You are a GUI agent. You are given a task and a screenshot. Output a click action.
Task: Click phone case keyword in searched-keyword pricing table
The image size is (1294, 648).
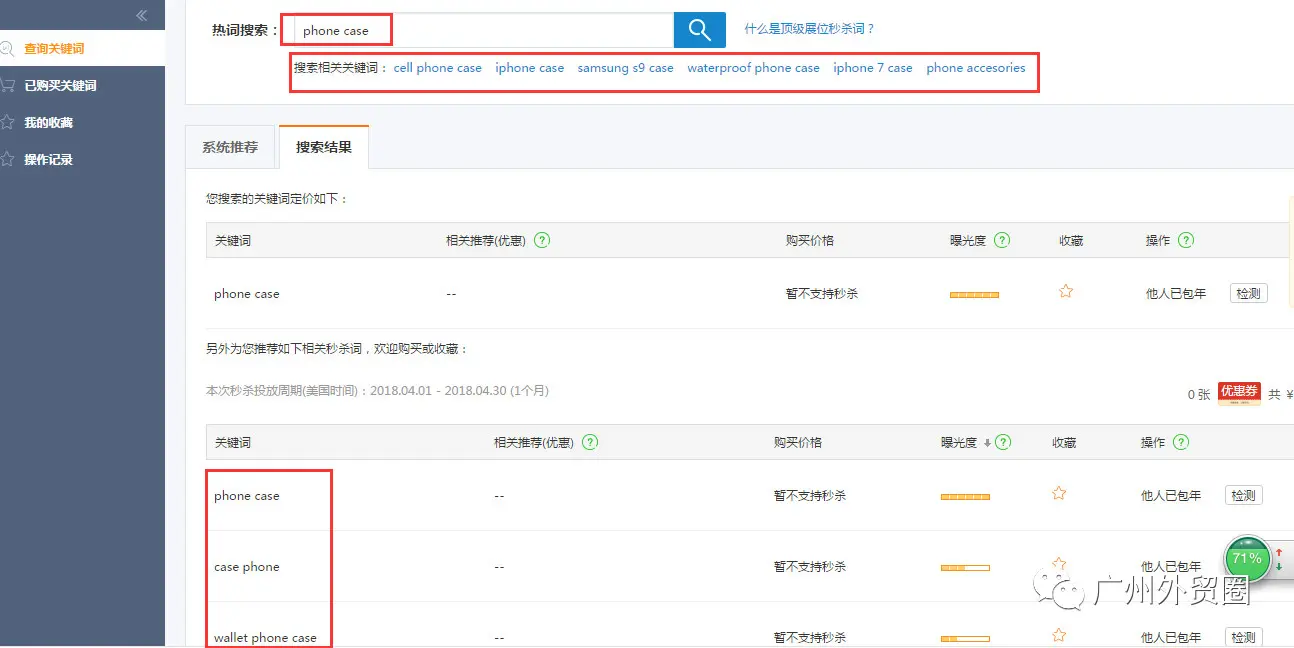pos(247,294)
